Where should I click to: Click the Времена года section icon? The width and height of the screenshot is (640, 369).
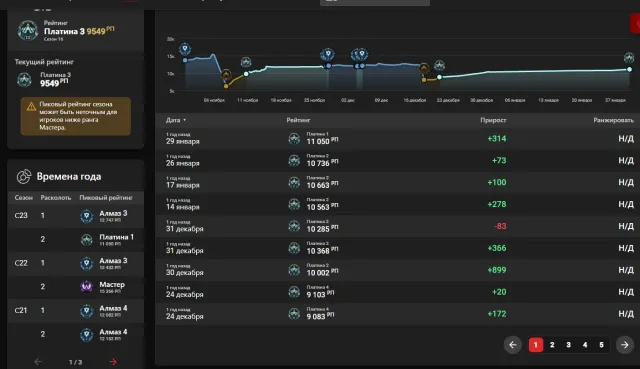[x=24, y=176]
